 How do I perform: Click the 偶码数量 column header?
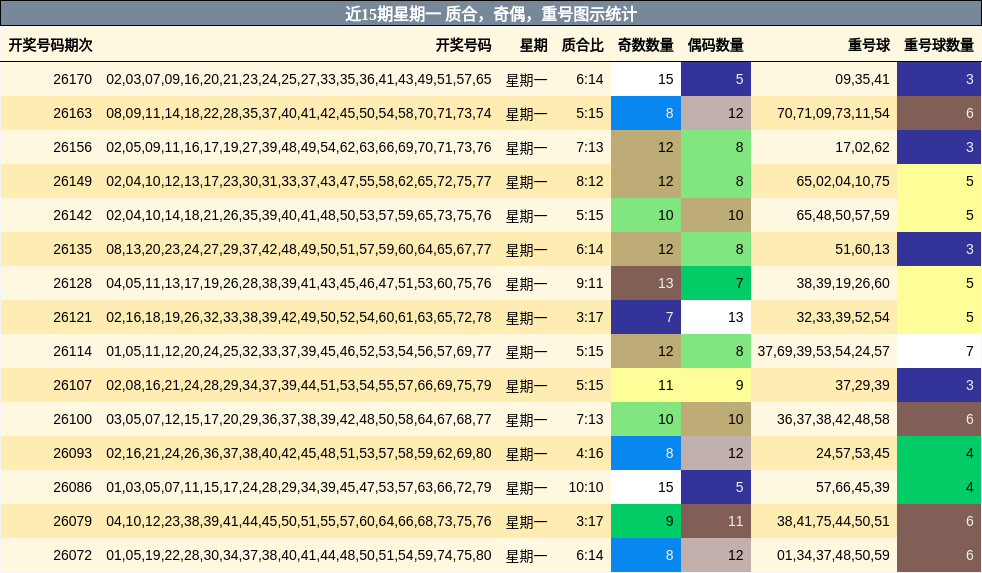[716, 45]
